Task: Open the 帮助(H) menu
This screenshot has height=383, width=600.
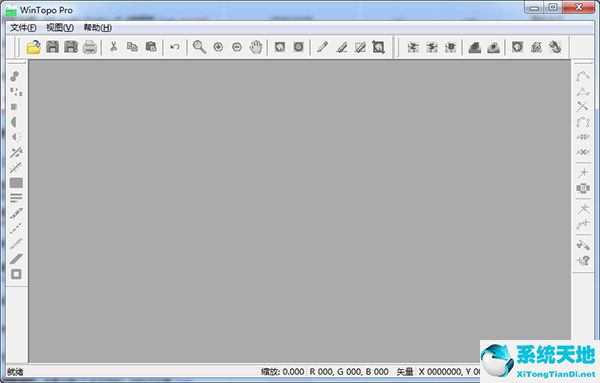Action: tap(98, 28)
